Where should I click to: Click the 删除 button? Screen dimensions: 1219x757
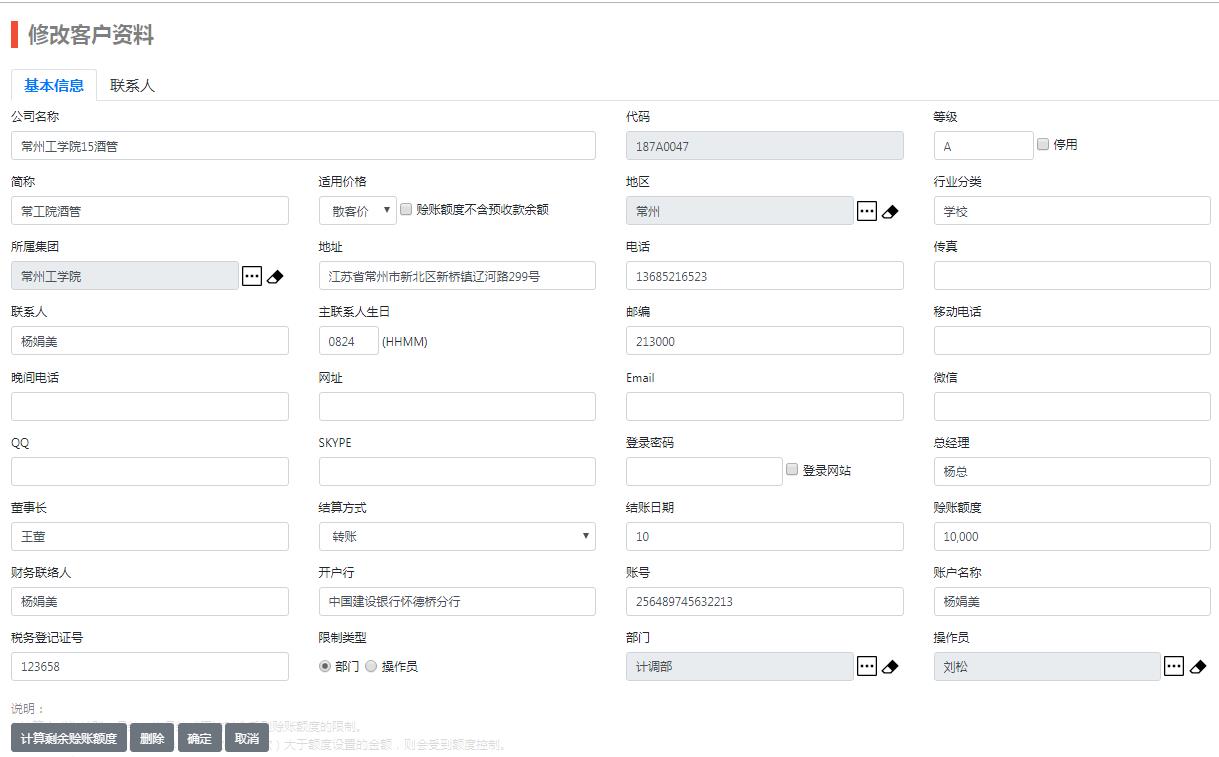tap(152, 738)
